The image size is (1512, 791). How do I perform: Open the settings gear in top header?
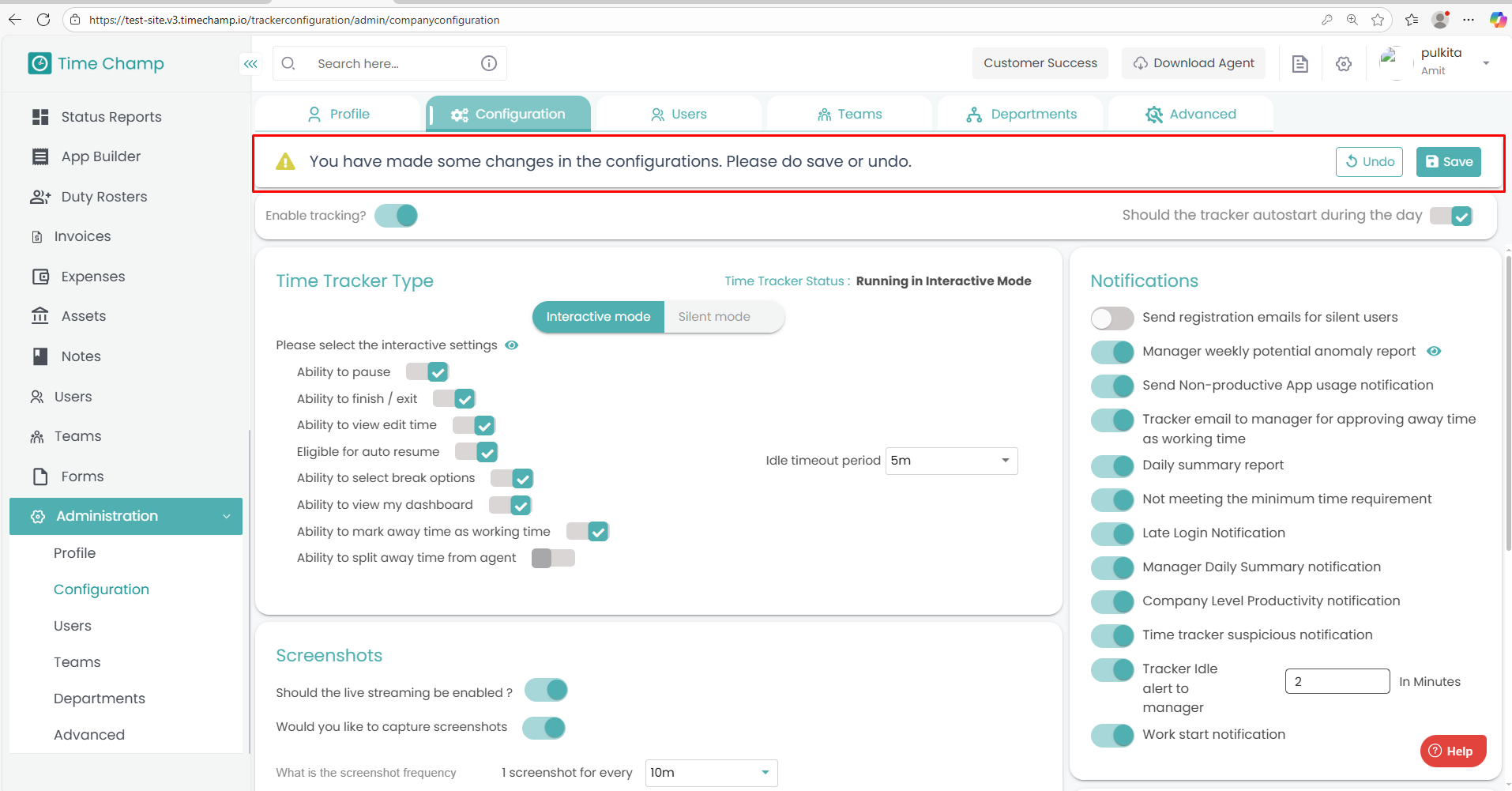pyautogui.click(x=1344, y=64)
